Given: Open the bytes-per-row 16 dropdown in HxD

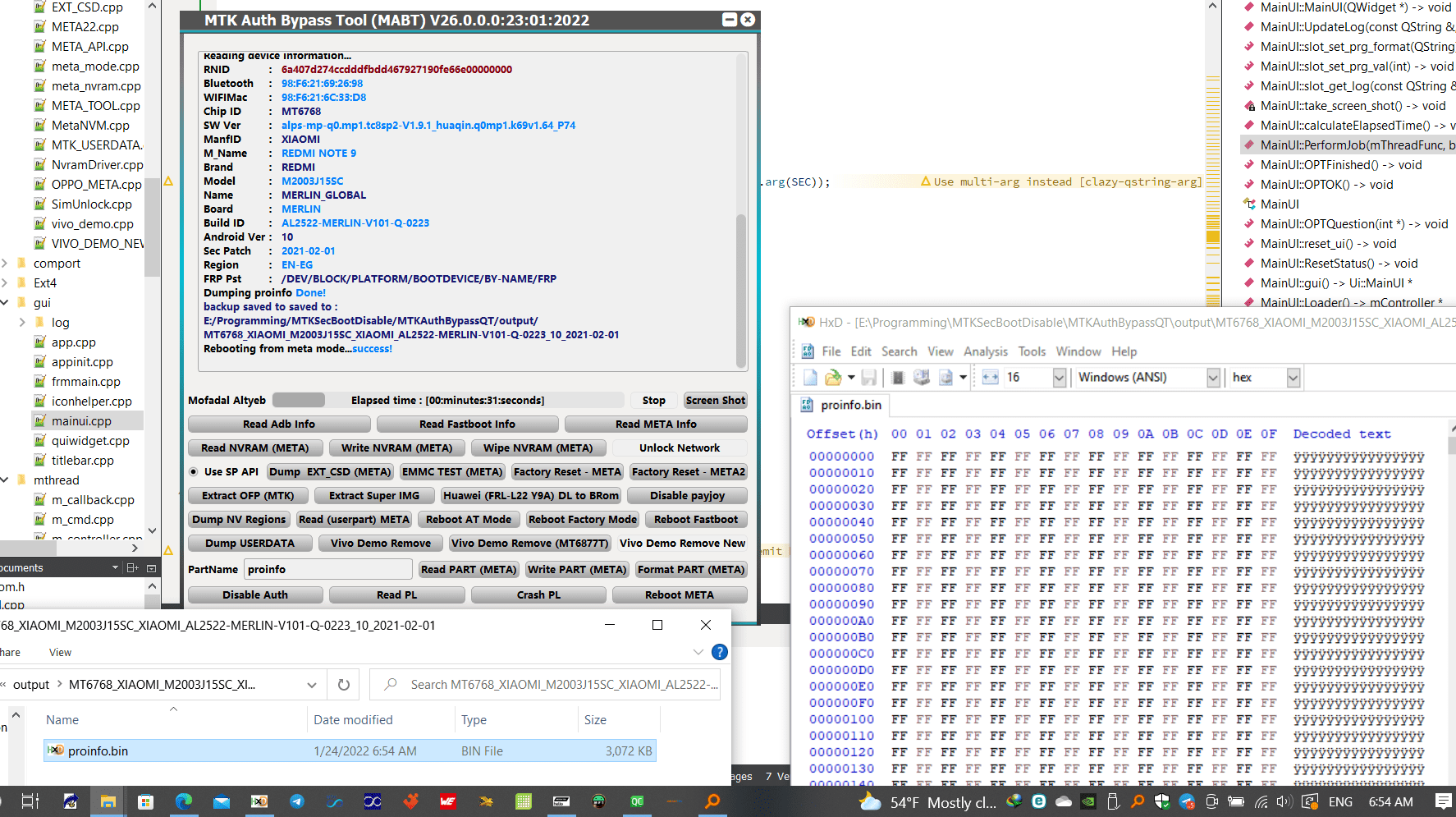Looking at the screenshot, I should click(x=1059, y=377).
